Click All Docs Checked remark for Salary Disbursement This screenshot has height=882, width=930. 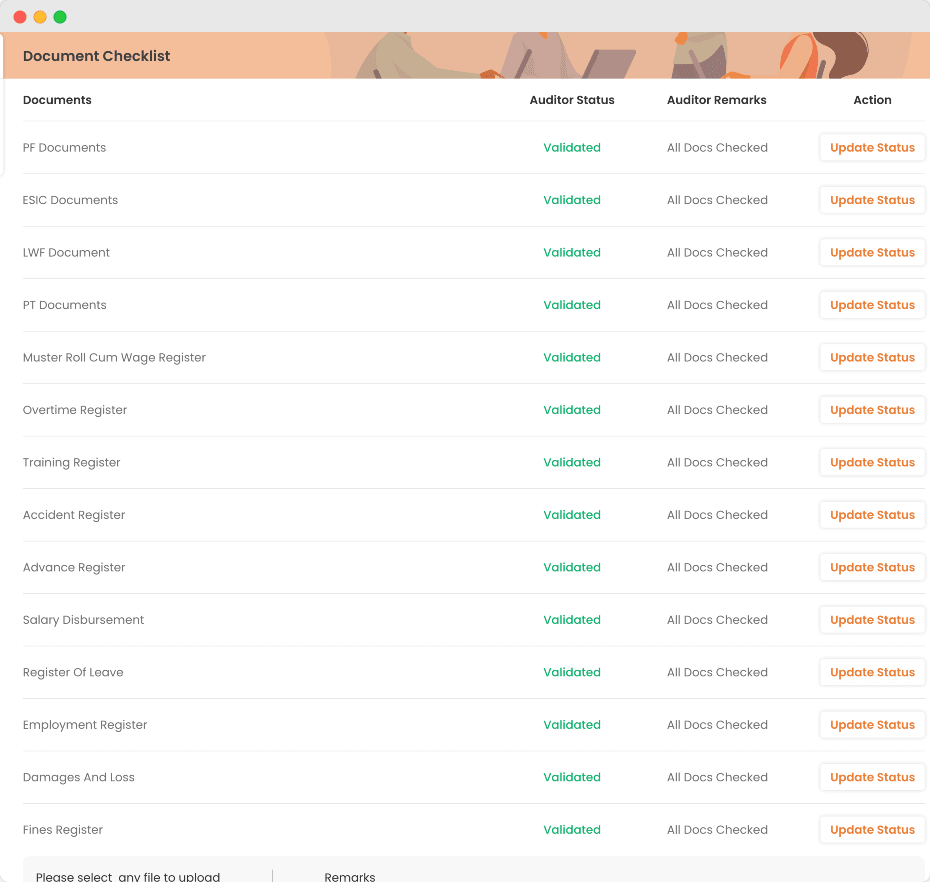tap(717, 620)
